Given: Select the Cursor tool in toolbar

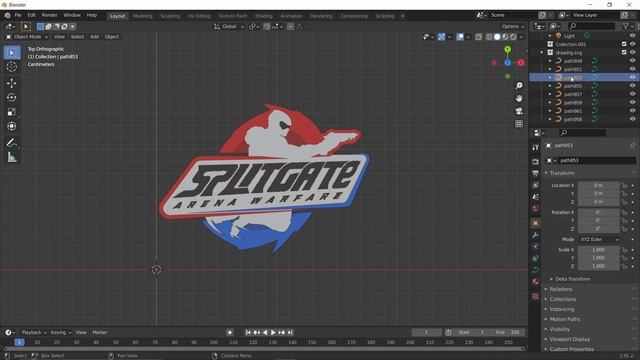Looking at the screenshot, I should (11, 67).
